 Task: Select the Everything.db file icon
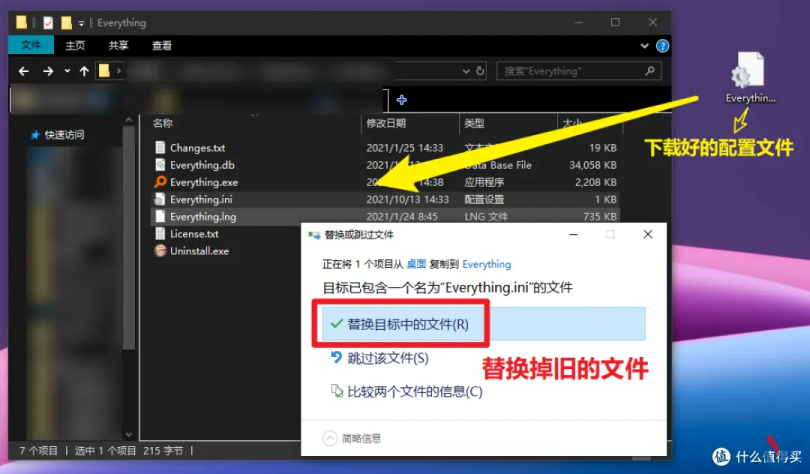pos(160,165)
